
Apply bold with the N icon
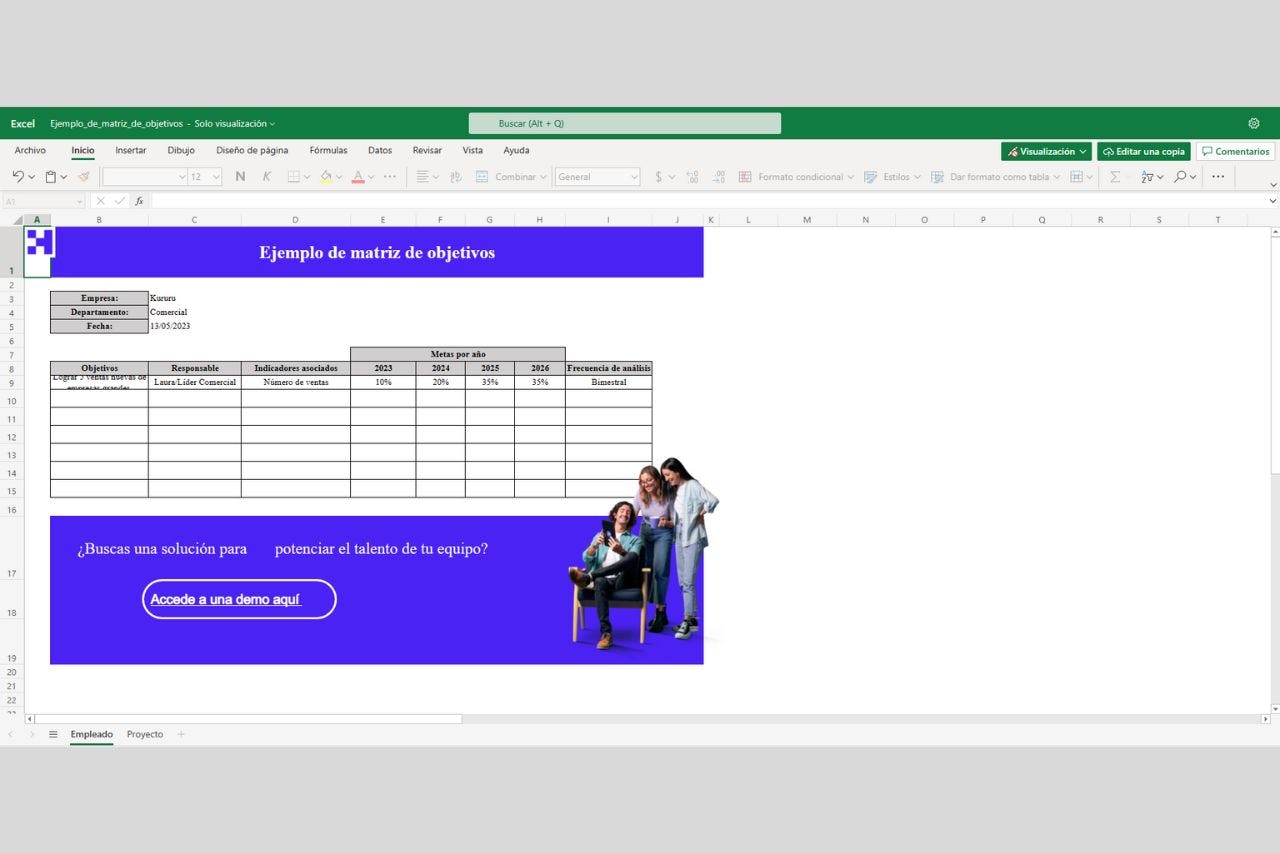(x=239, y=177)
